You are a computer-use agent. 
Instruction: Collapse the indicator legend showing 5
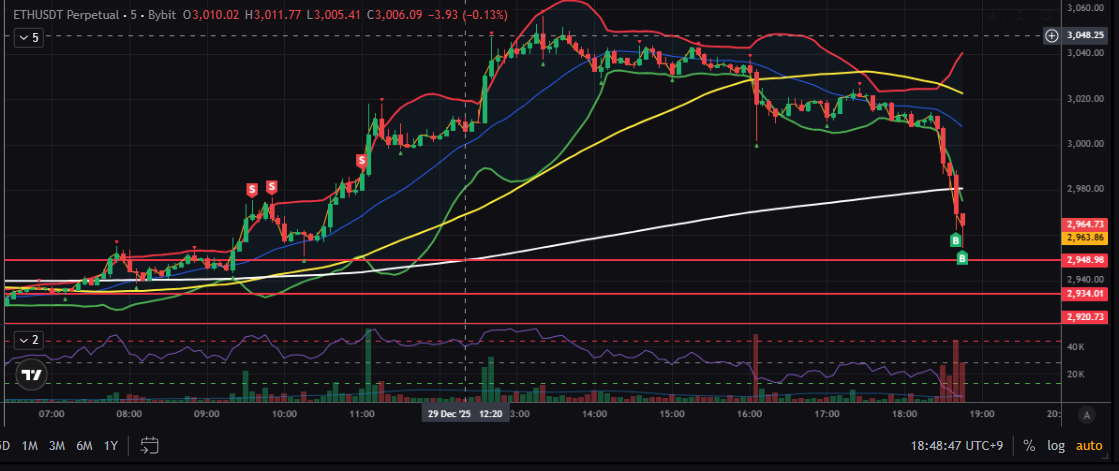[x=27, y=37]
